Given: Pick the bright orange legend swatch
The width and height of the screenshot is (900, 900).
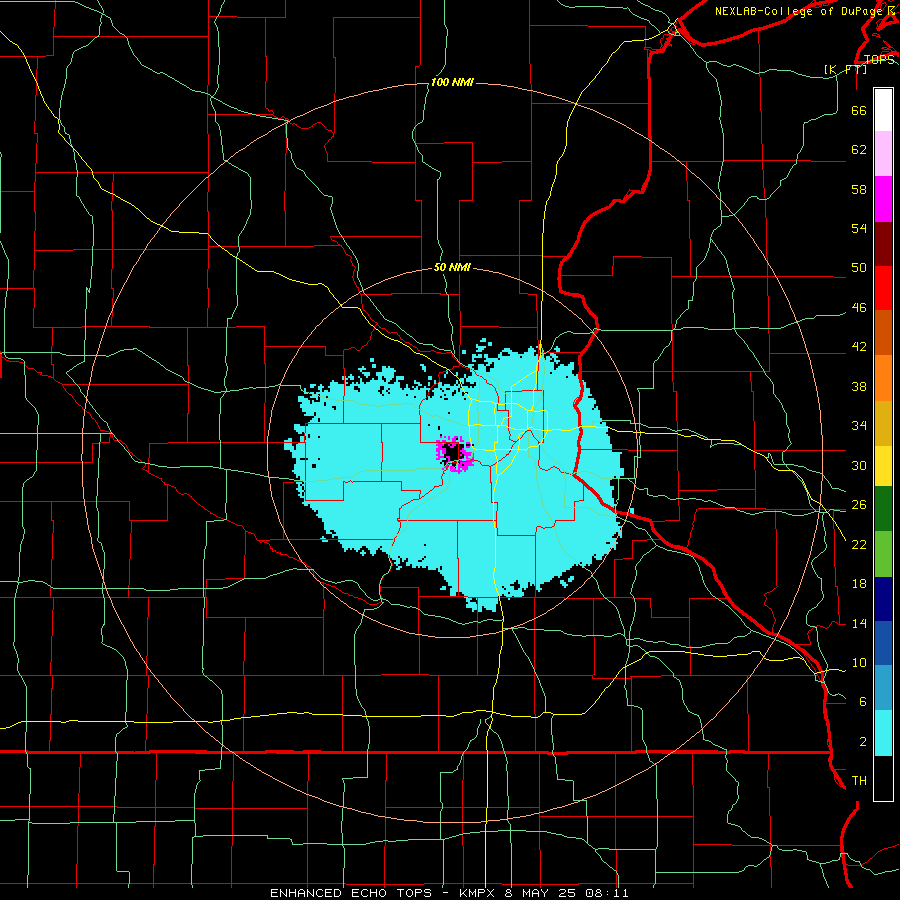Looking at the screenshot, I should [883, 378].
